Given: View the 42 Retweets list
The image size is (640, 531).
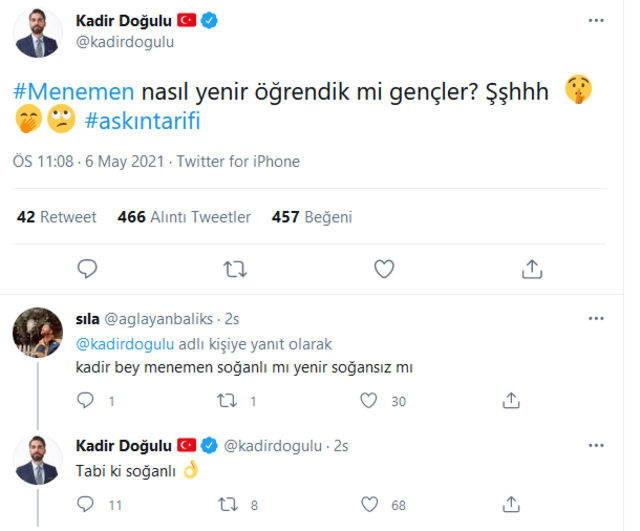Looking at the screenshot, I should coord(57,216).
